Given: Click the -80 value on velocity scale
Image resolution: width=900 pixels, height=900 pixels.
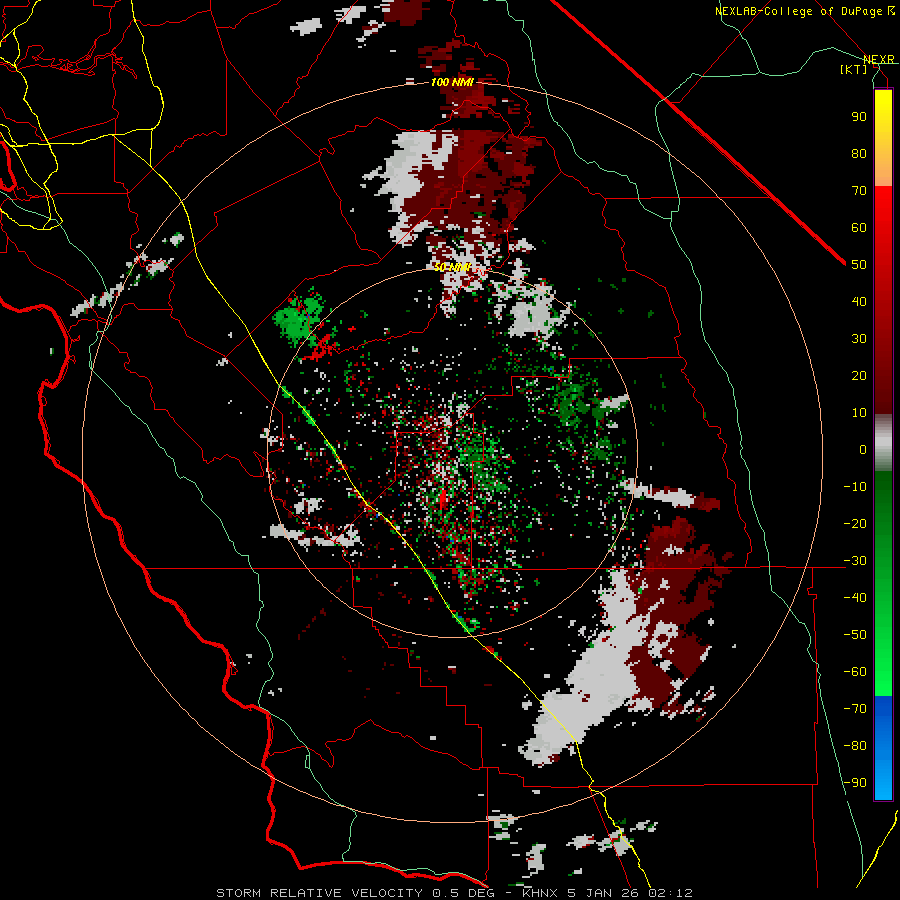Looking at the screenshot, I should (855, 746).
